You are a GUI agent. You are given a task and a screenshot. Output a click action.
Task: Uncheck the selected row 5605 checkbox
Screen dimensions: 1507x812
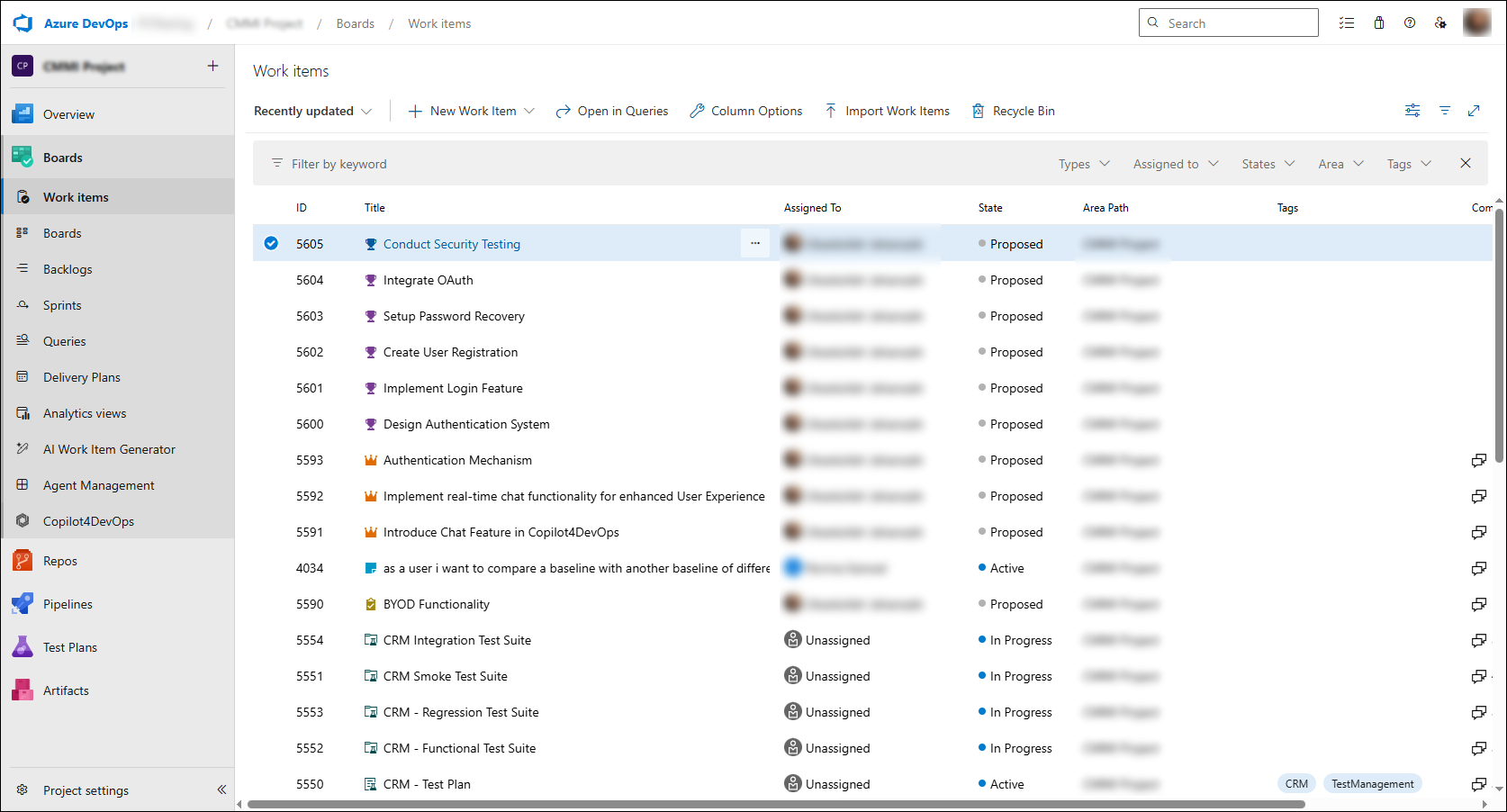(x=271, y=243)
